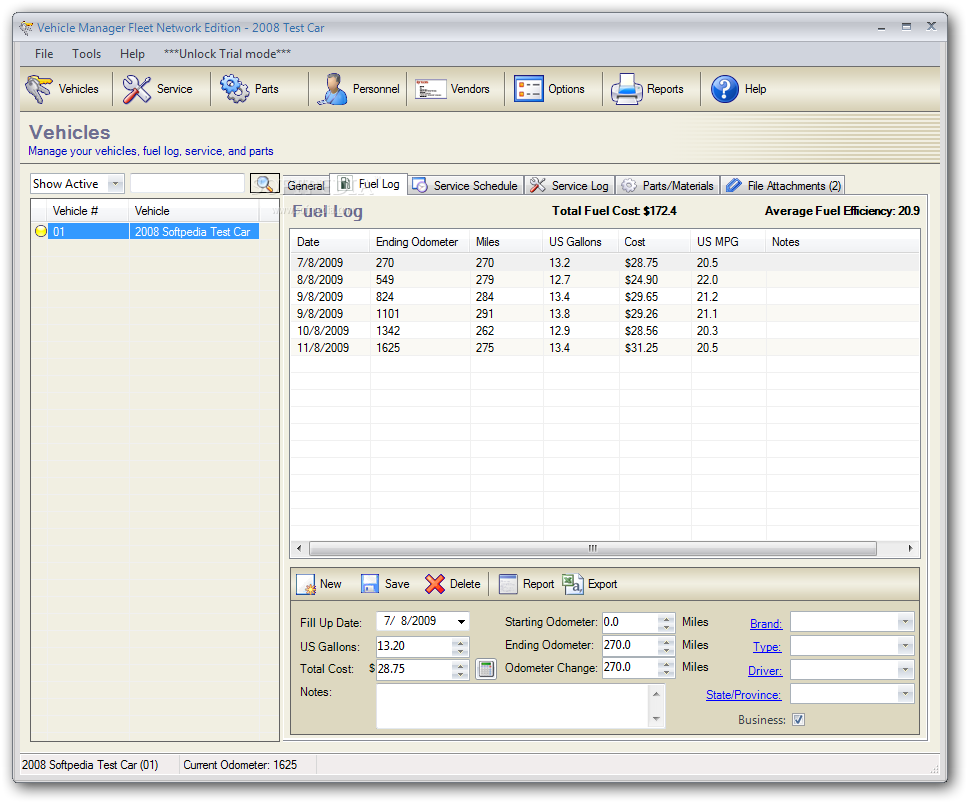Save the current fuel log entry
Screen dimensions: 968x803
385,584
